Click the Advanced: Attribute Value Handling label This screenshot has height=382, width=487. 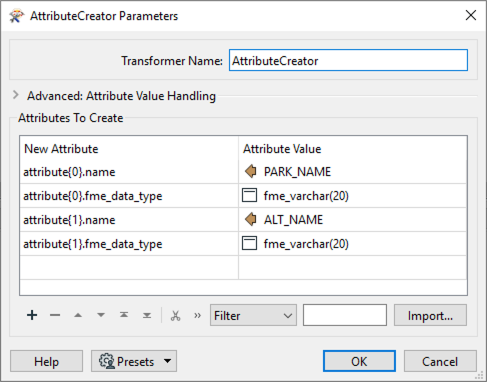point(121,96)
